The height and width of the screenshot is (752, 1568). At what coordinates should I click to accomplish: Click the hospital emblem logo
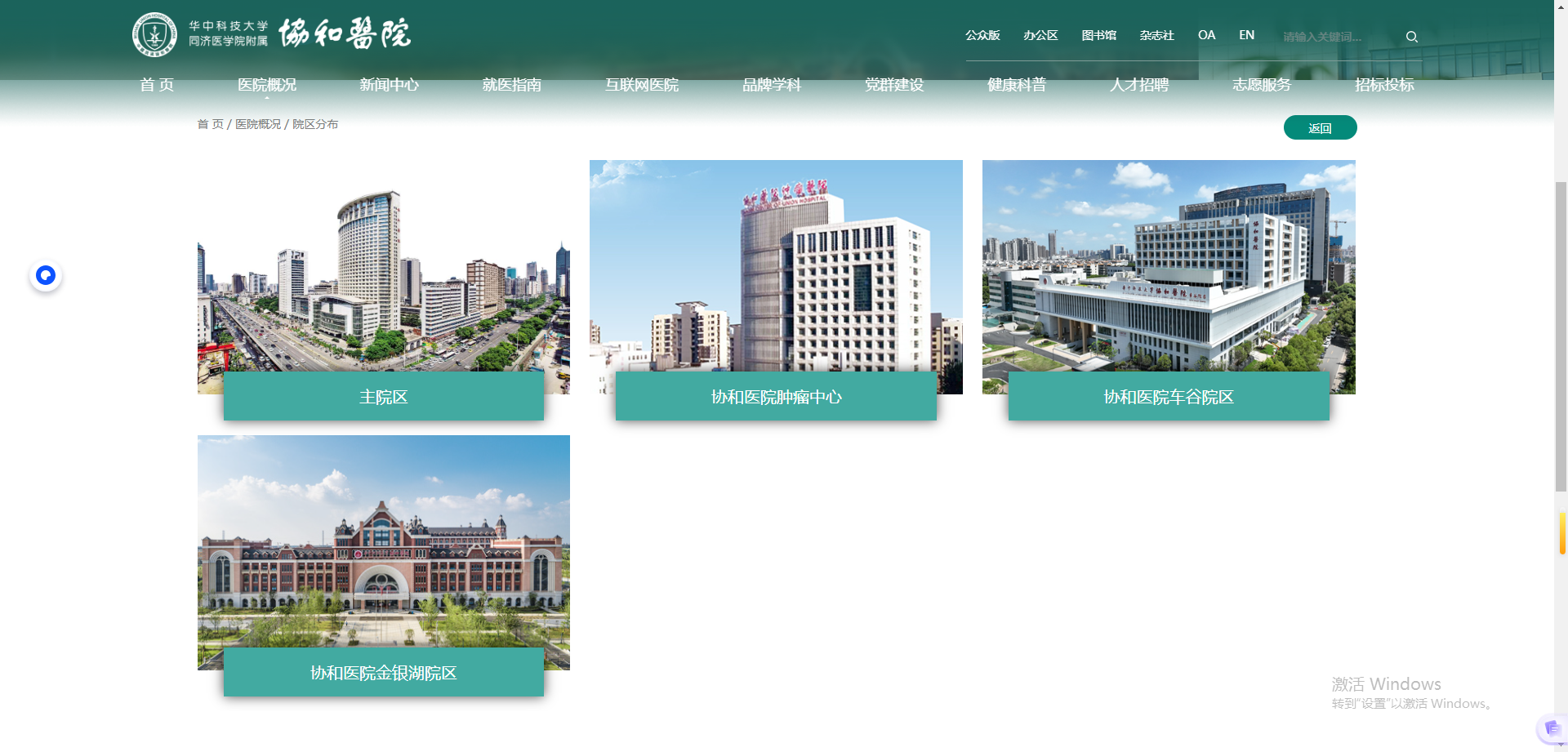tap(154, 35)
